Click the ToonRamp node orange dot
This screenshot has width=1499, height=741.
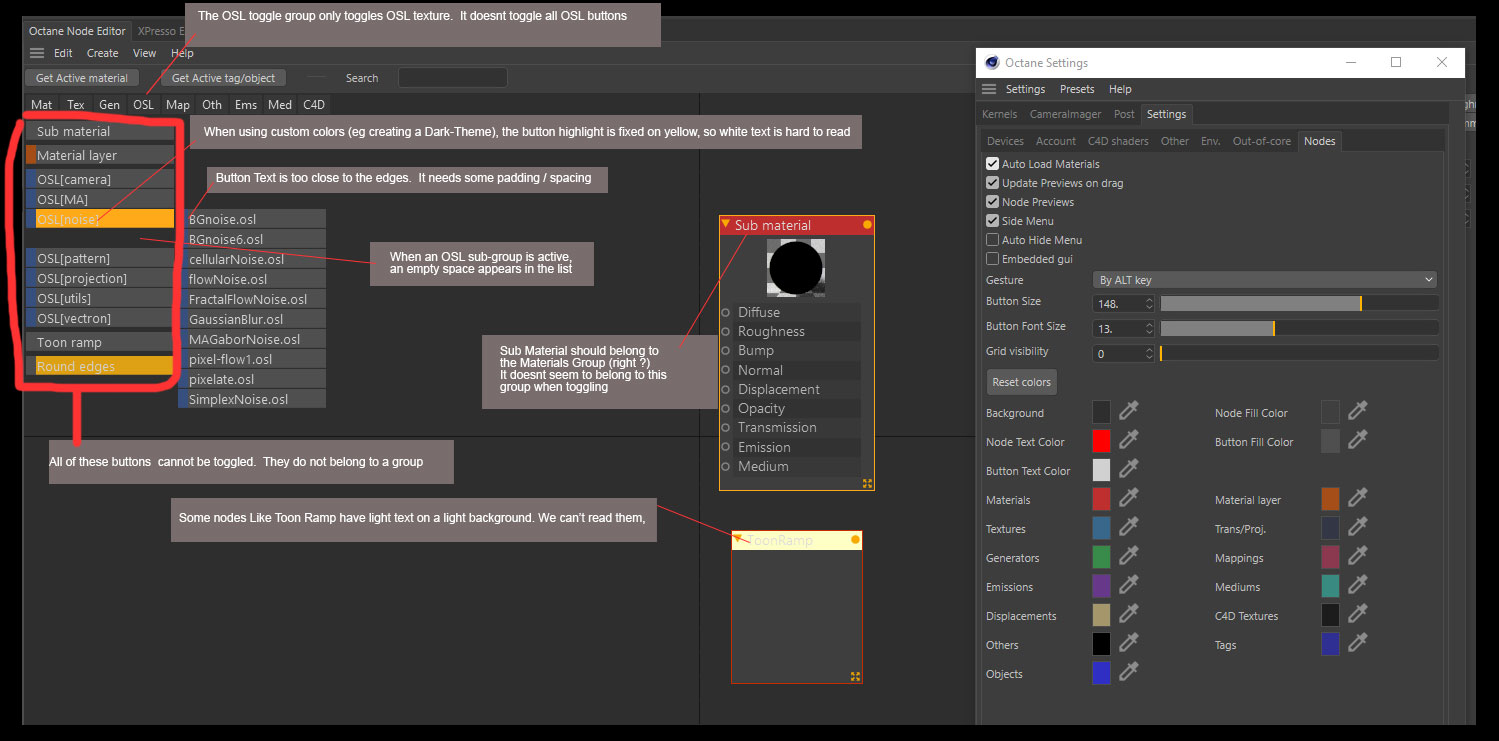tap(855, 540)
